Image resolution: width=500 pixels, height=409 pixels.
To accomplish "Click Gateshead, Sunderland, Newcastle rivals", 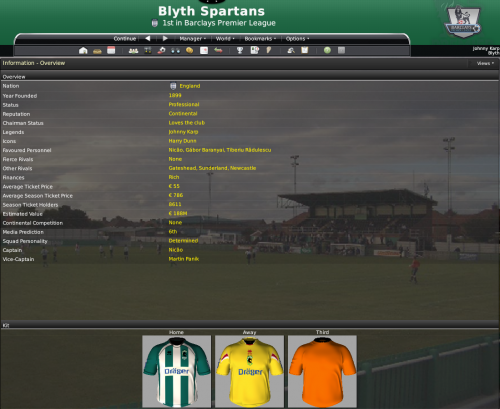I will 212,168.
